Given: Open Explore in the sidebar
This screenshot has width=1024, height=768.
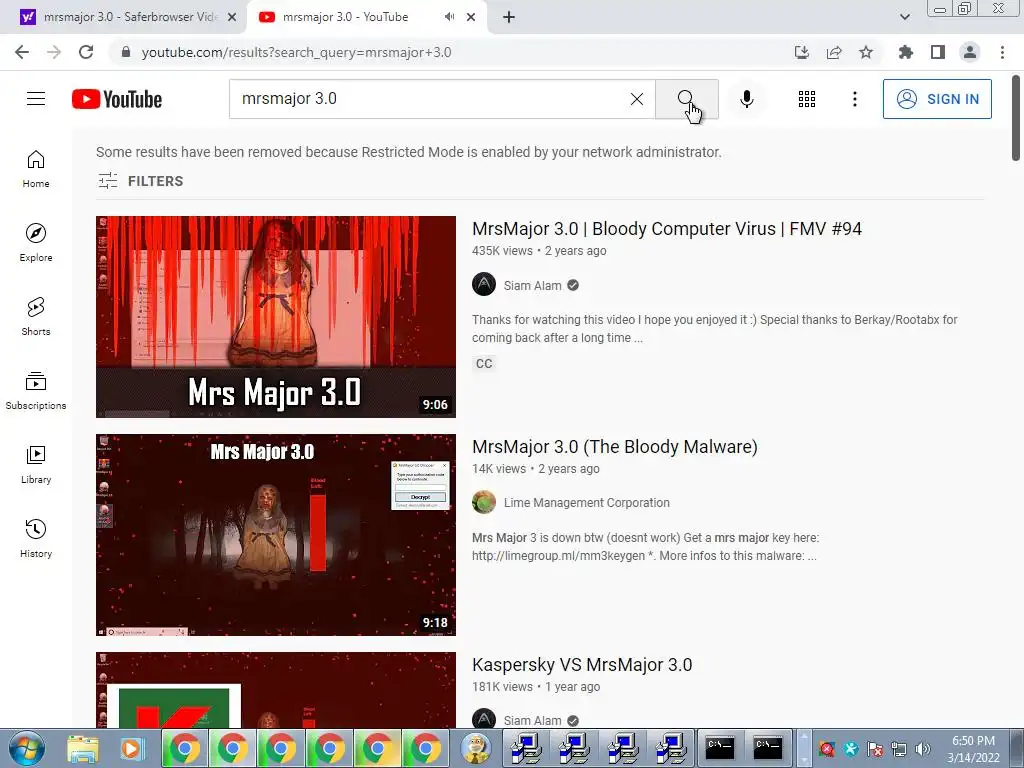Looking at the screenshot, I should pos(36,243).
